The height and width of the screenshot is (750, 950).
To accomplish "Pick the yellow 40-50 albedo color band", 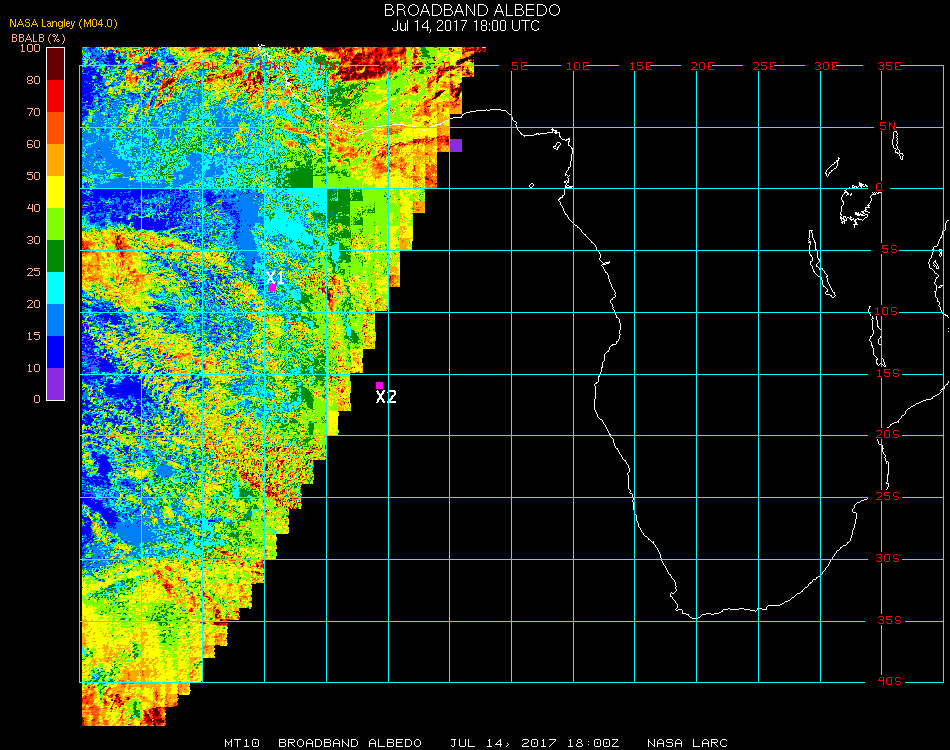I will [56, 192].
